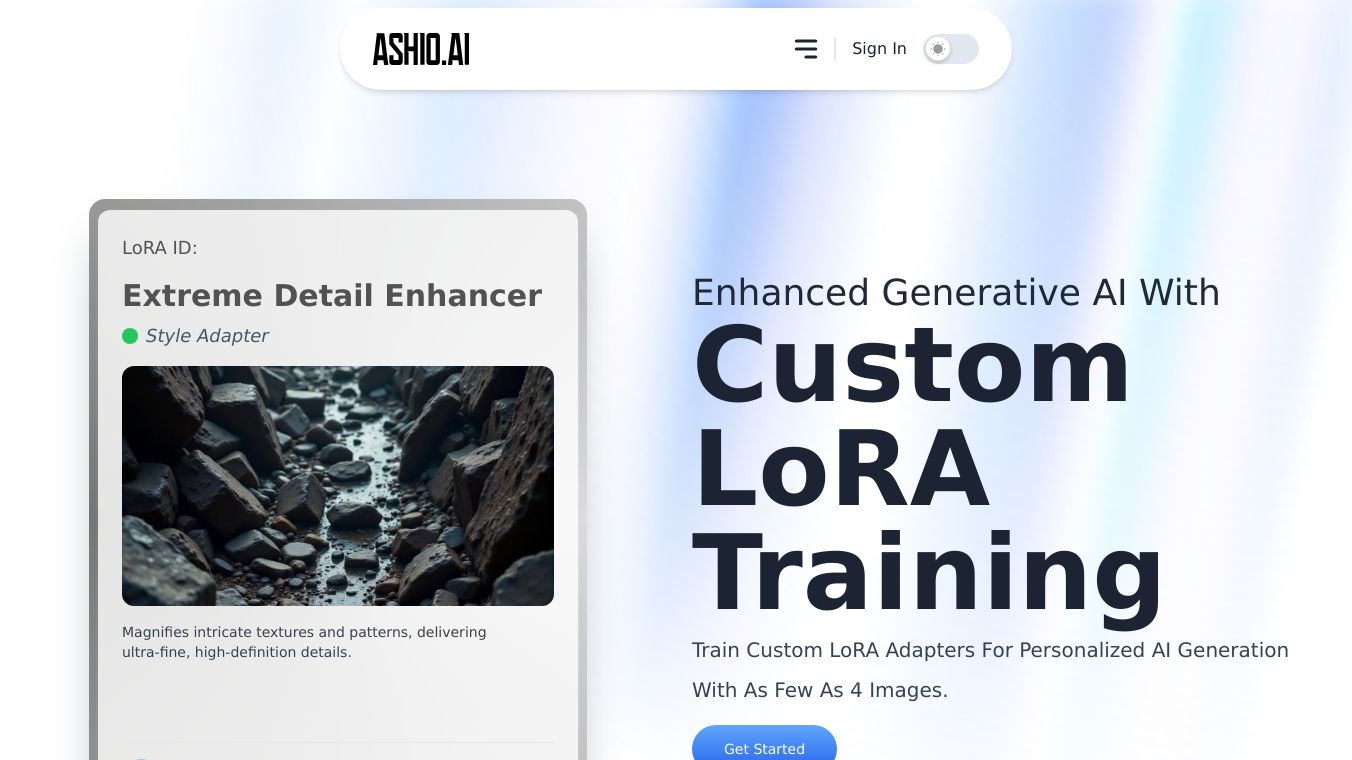
Task: Click the Custom LoRA Training headline
Action: 928,469
